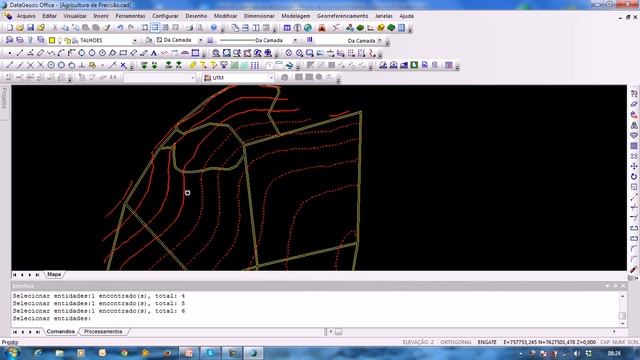Viewport: 640px width, 360px height.
Task: Toggle center snap circle icon
Action: coord(51,65)
